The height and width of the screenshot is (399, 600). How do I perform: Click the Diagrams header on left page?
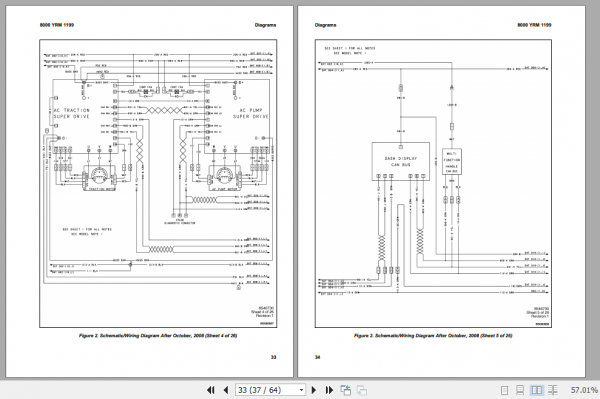tap(265, 25)
